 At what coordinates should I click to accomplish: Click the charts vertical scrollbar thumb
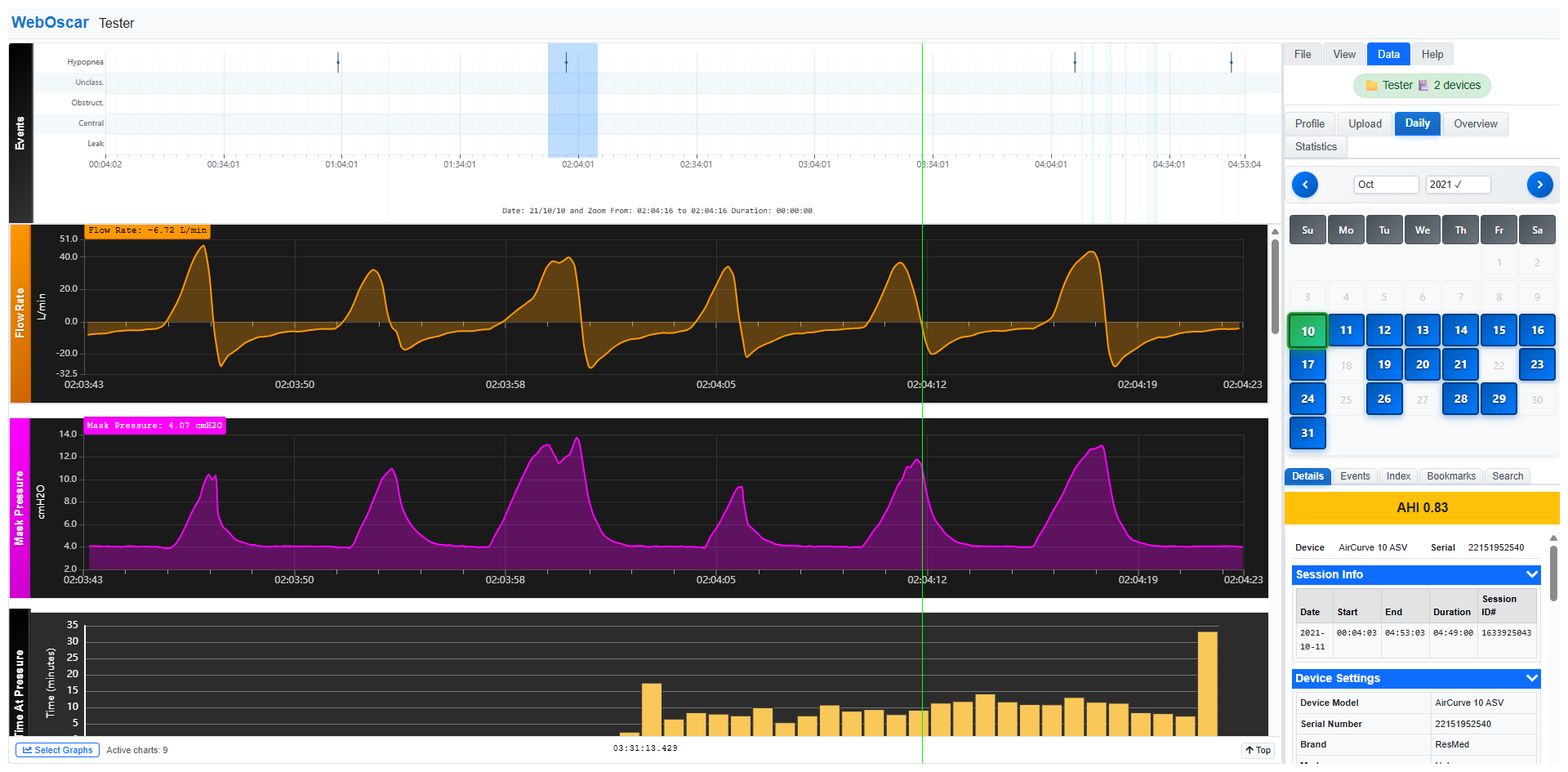(x=1275, y=286)
